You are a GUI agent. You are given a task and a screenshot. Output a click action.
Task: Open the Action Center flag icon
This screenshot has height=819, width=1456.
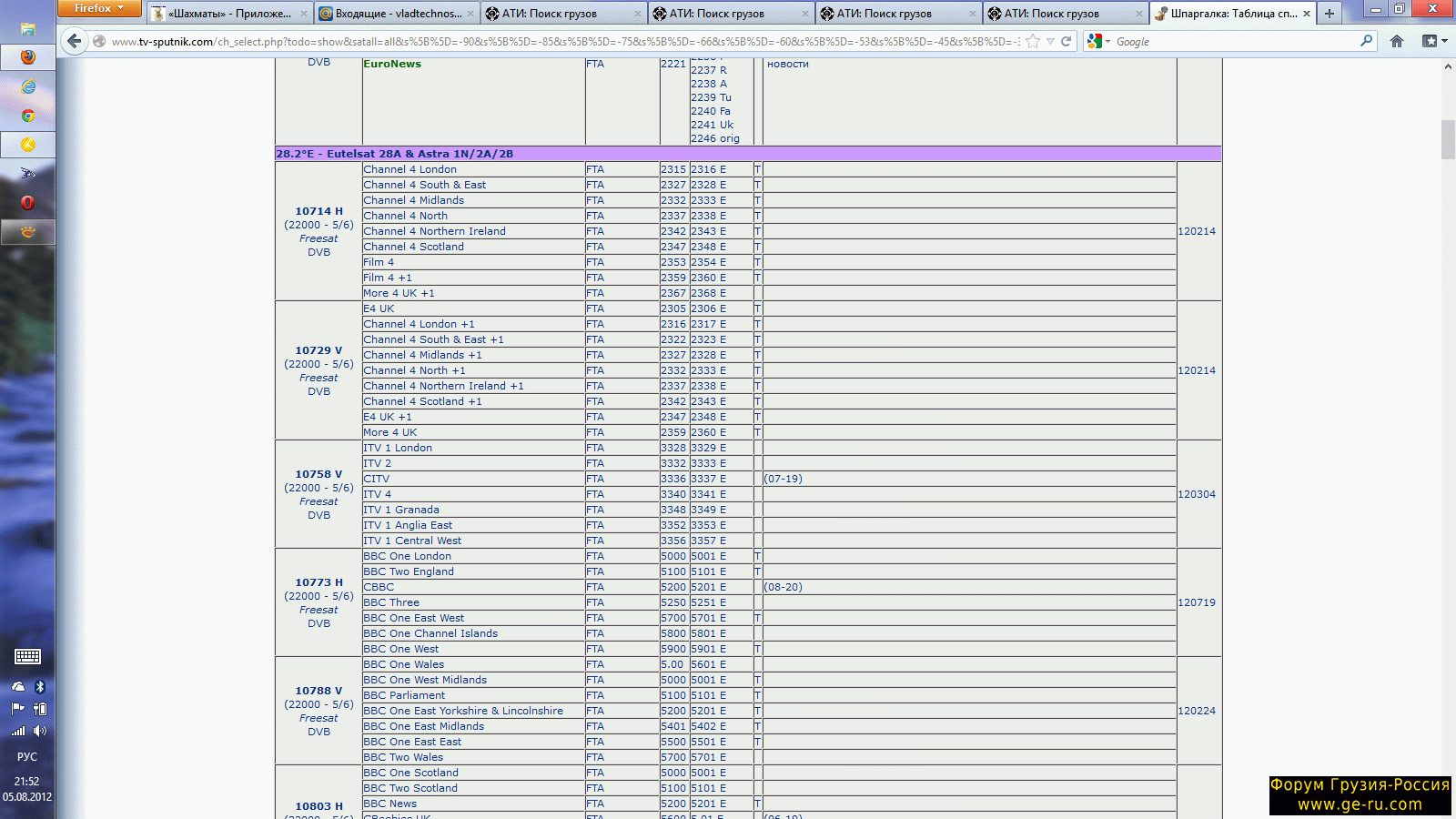coord(18,709)
